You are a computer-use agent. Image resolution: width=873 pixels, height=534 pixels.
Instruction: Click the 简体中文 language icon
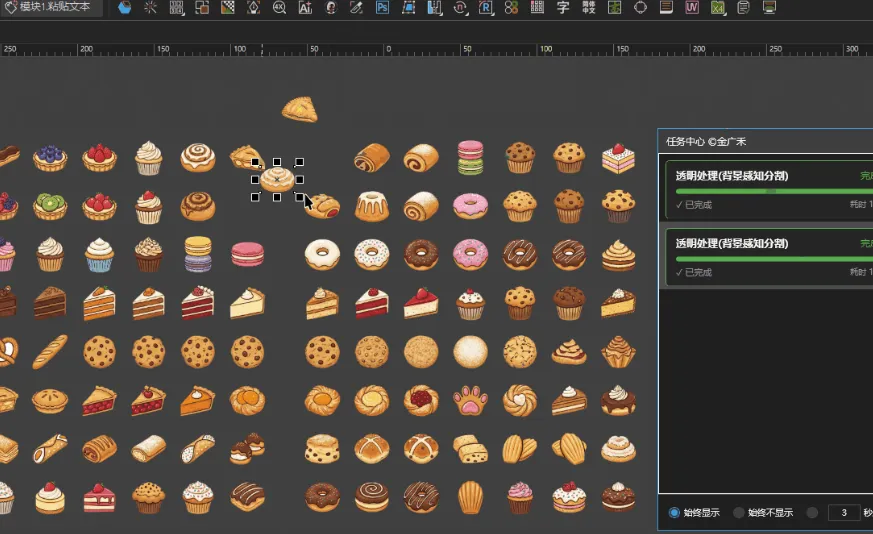coord(588,8)
